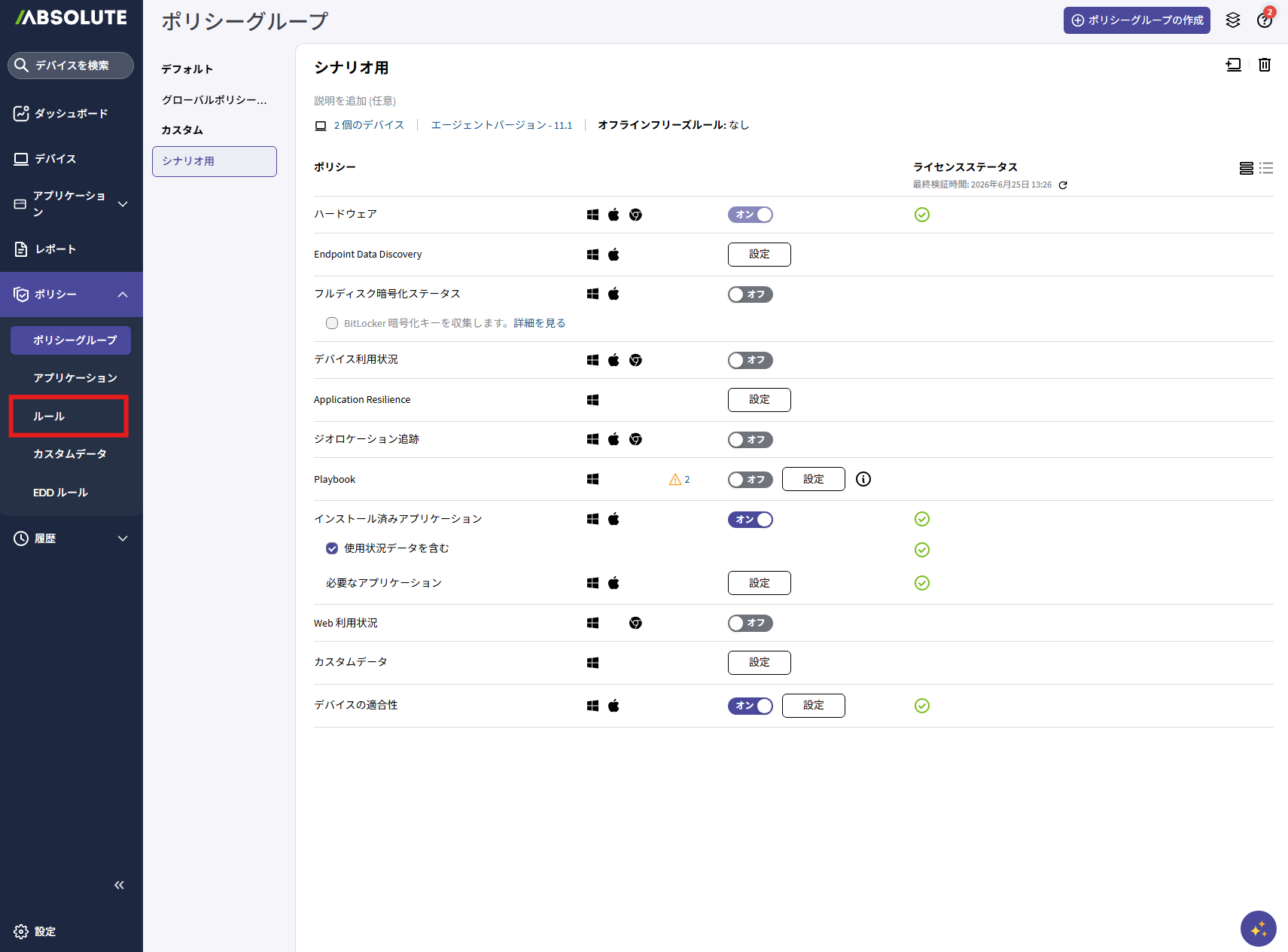Expand the 履歴 sidebar chevron
This screenshot has height=952, width=1288.
coord(123,539)
